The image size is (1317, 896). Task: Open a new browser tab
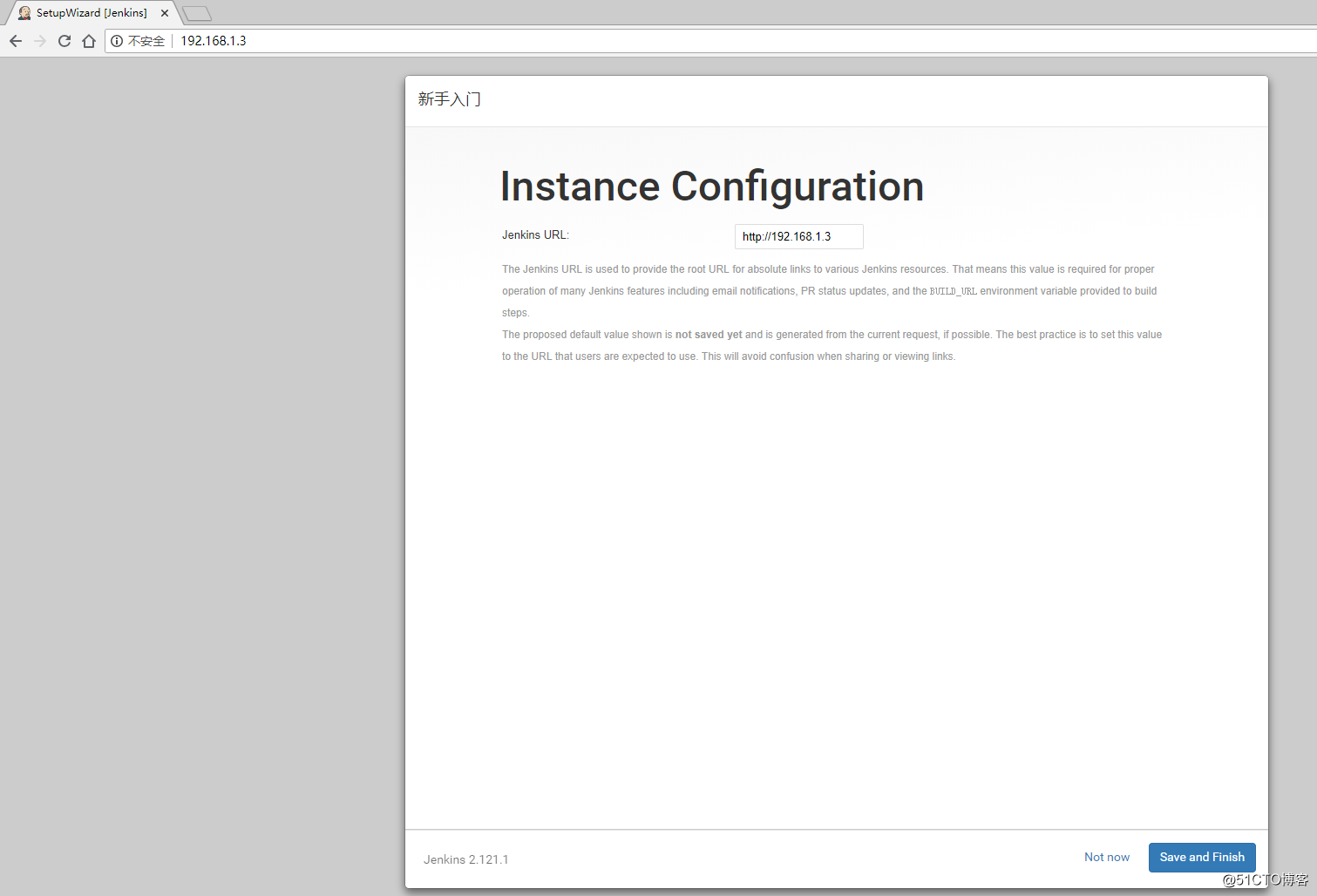197,14
